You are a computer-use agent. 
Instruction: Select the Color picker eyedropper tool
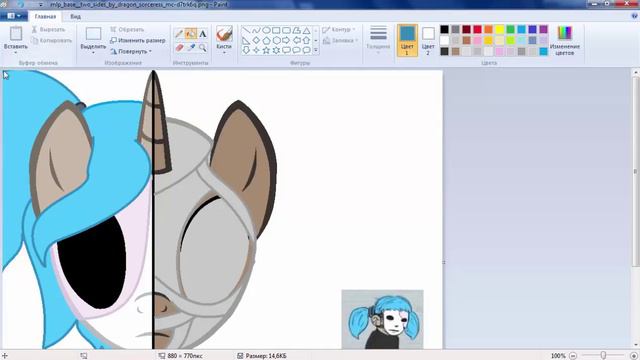(191, 47)
